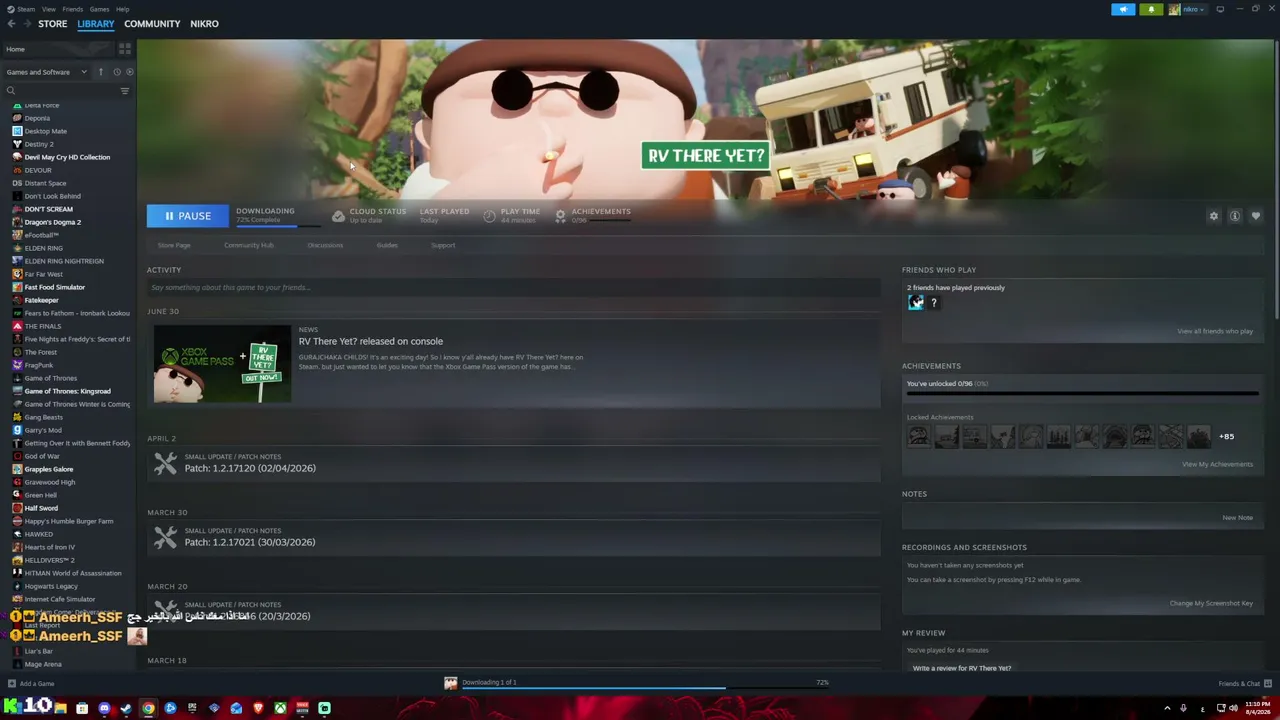Screen dimensions: 1280x720
Task: Open the NIKRO profile tab
Action: 204,24
